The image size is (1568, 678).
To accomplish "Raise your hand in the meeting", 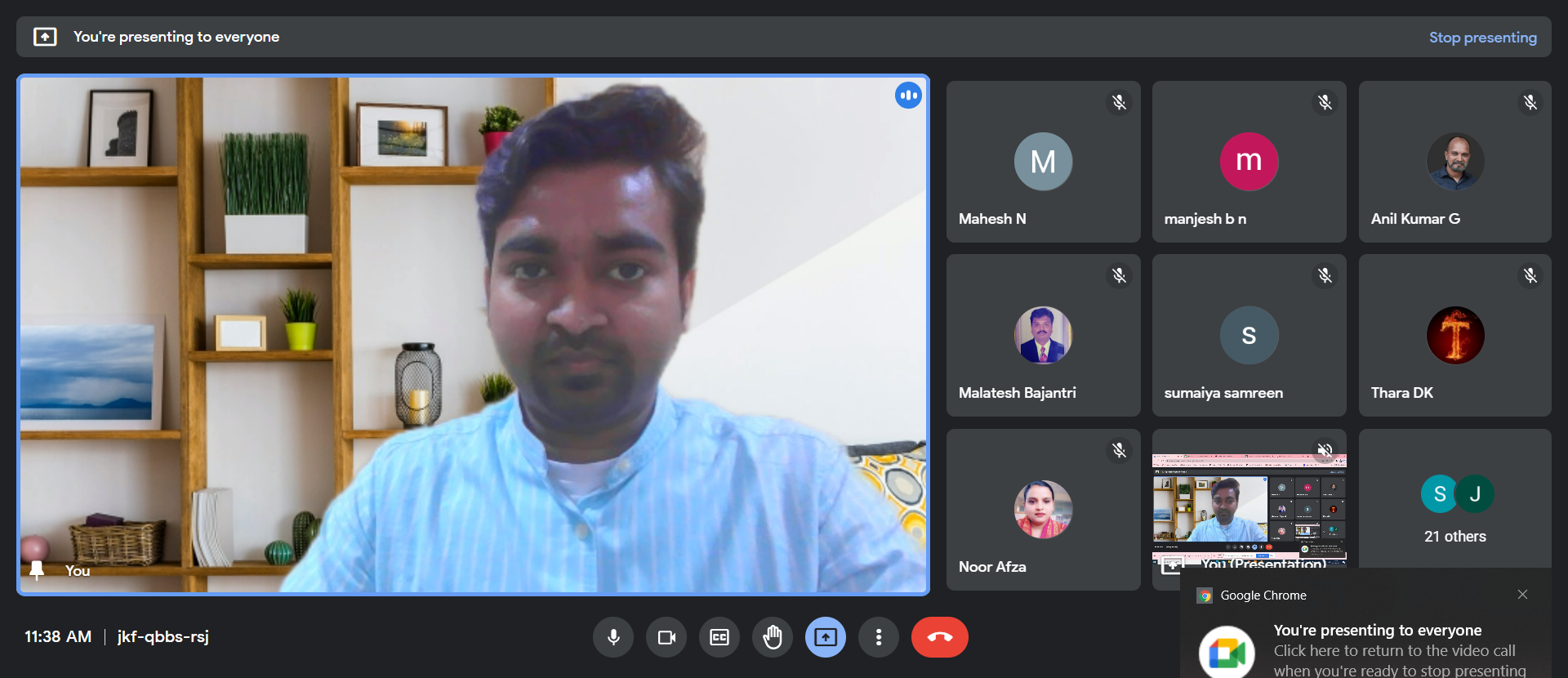I will (773, 637).
